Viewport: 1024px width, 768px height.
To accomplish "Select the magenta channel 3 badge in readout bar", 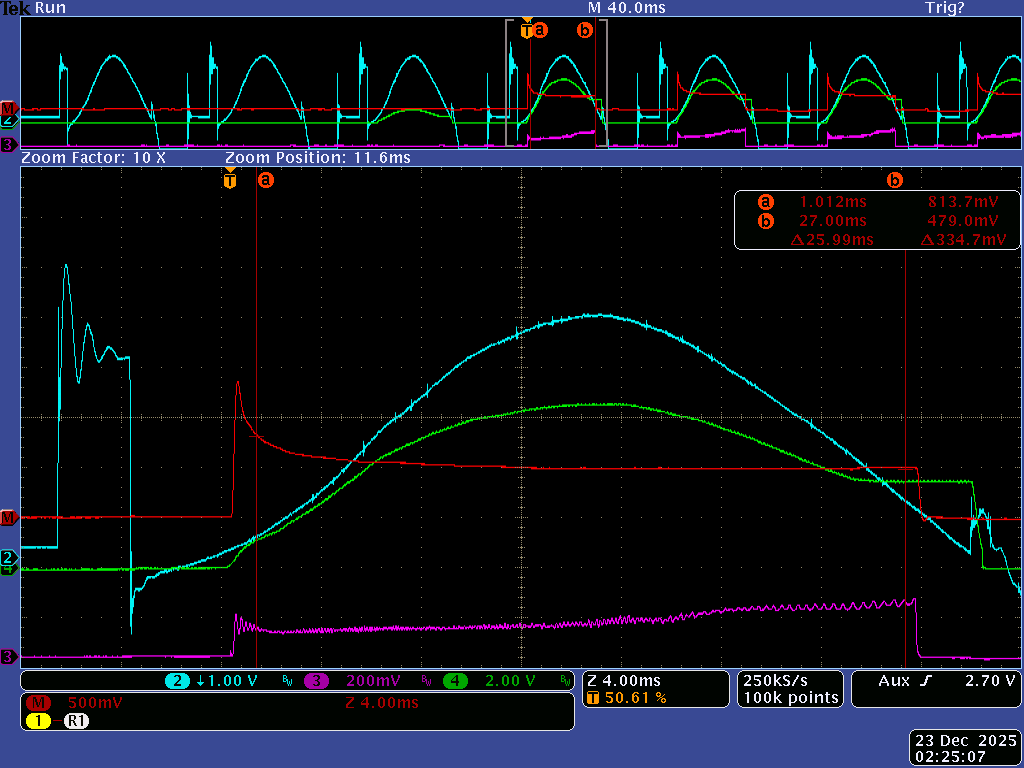I will (317, 681).
